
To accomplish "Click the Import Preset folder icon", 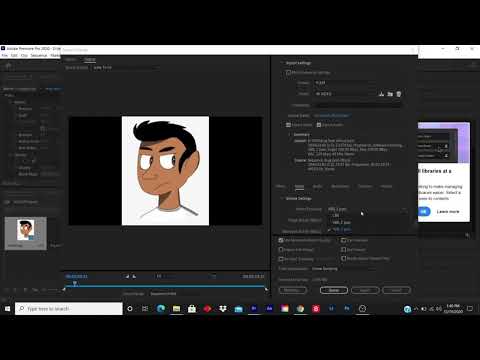I will point(390,94).
